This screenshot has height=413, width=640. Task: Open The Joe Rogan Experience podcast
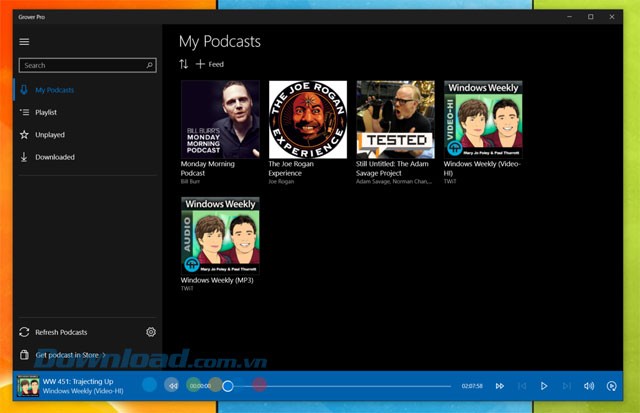307,119
